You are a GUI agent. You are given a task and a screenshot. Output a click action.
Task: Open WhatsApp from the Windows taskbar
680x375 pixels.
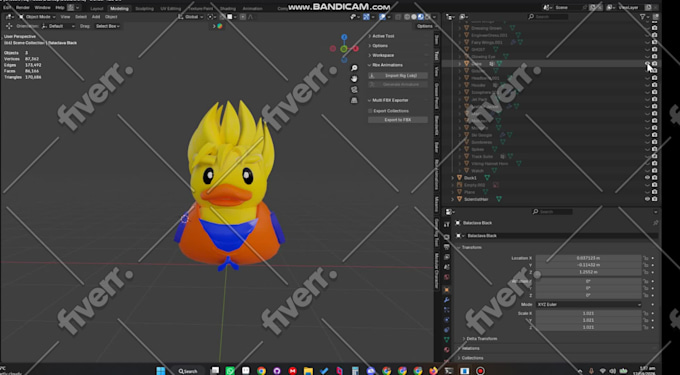coord(230,371)
